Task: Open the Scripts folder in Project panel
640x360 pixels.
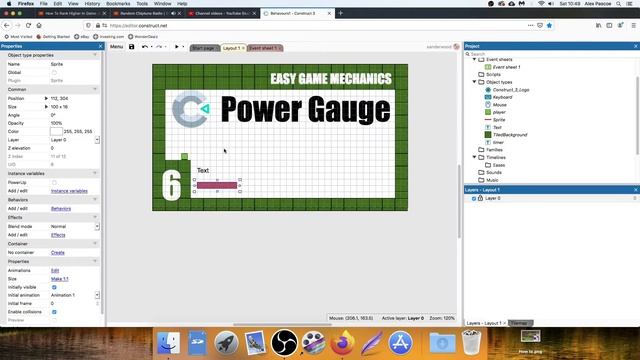Action: point(493,75)
